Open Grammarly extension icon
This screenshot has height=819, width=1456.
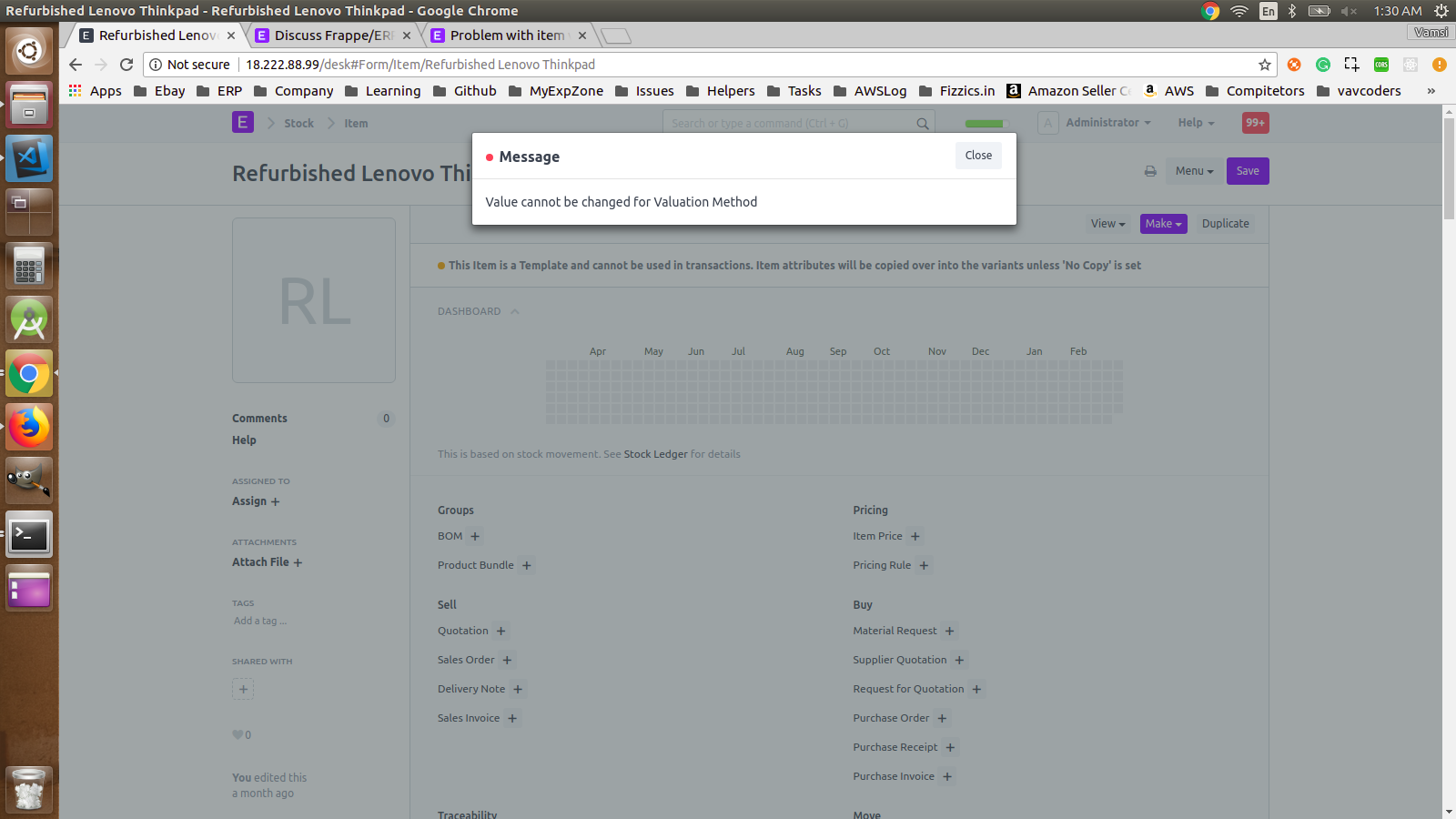pos(1323,65)
